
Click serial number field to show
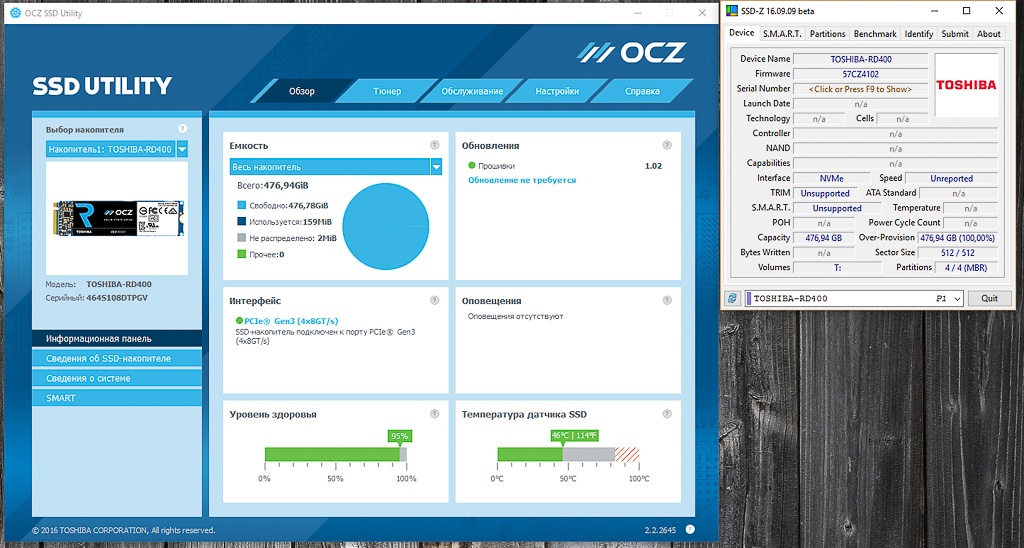pos(860,89)
